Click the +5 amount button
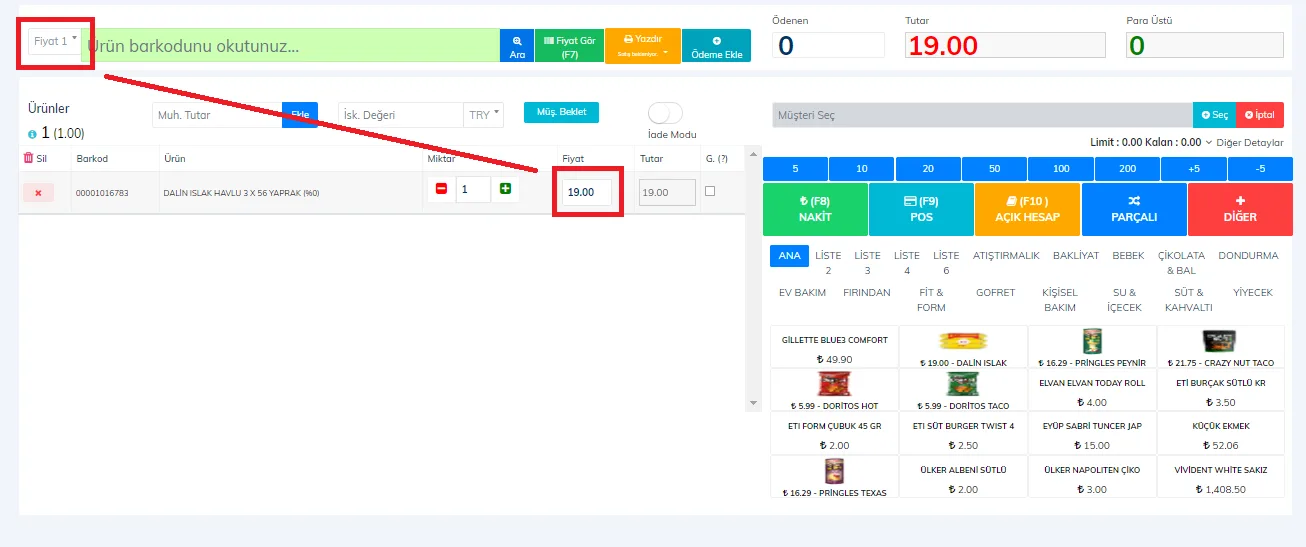 1194,169
